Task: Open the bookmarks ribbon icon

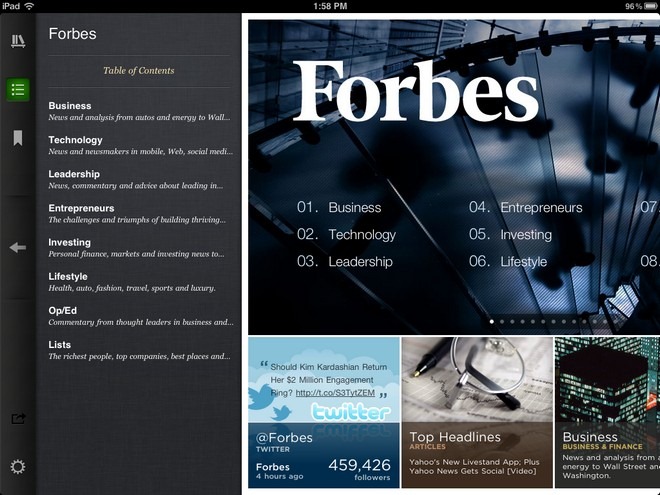Action: click(18, 138)
